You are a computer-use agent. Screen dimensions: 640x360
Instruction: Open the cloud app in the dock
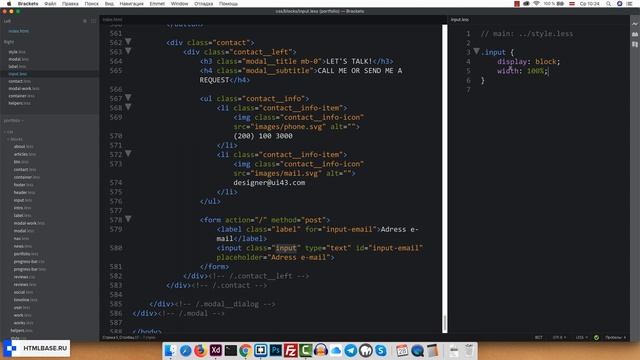(x=336, y=350)
